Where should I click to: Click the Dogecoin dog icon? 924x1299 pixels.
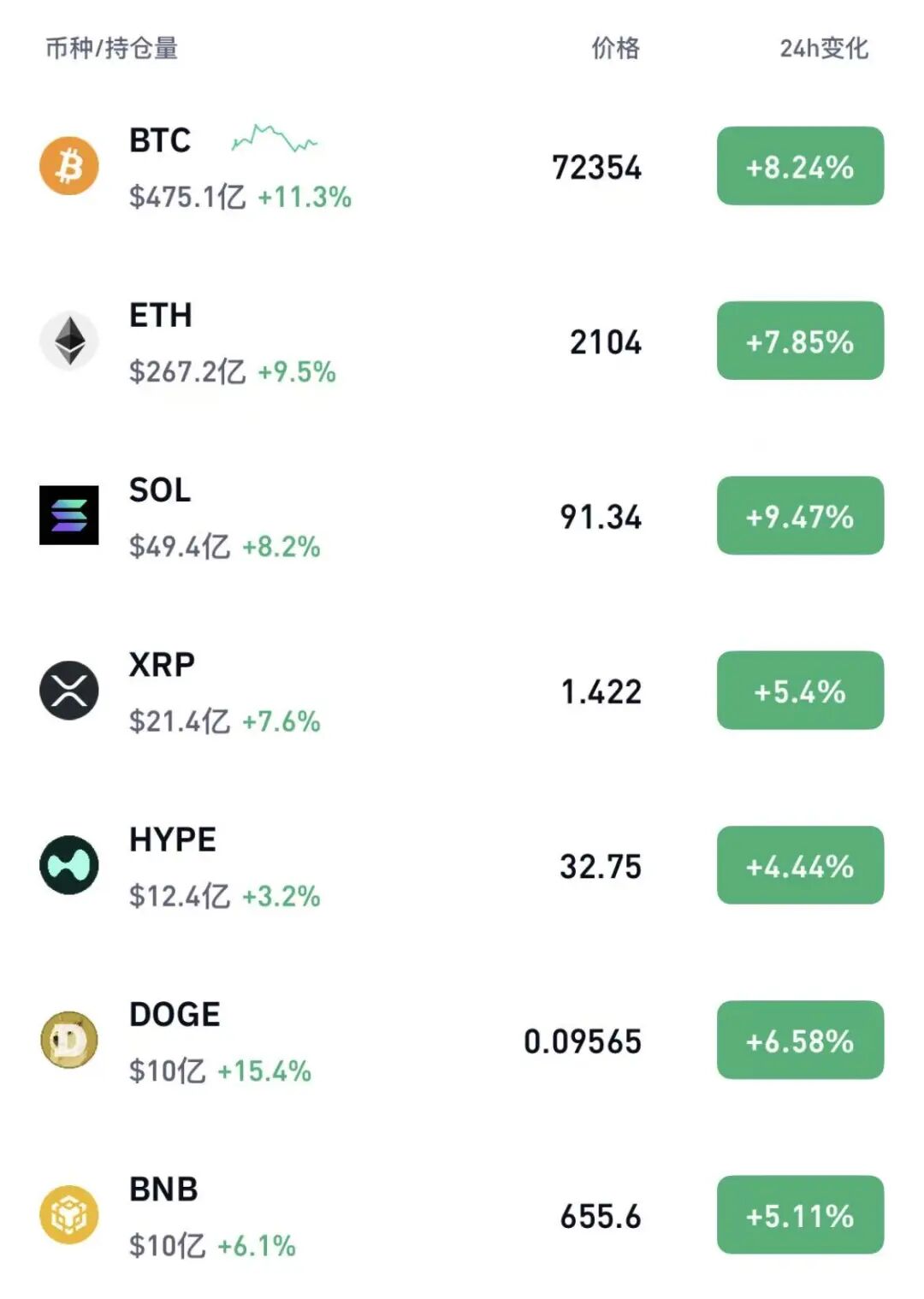pos(69,1040)
